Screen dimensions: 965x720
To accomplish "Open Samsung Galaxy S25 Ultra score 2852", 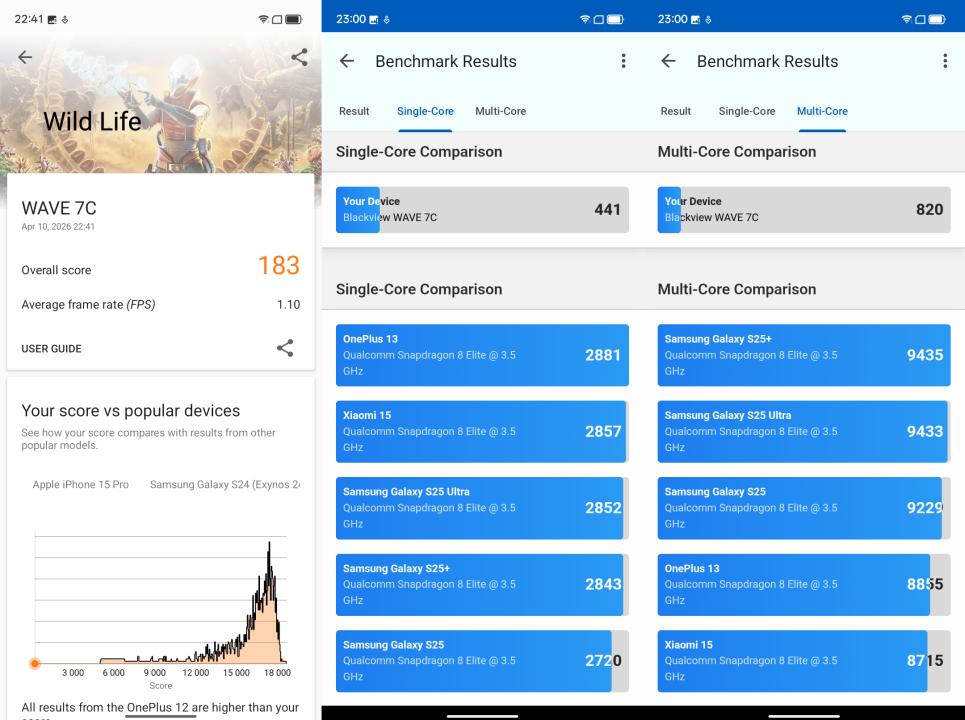I will pos(482,508).
